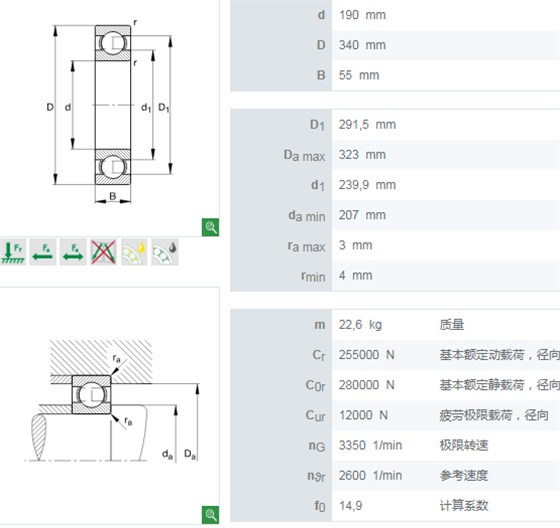Select the 14,9 calculation factor value
Image resolution: width=560 pixels, height=528 pixels.
[350, 506]
